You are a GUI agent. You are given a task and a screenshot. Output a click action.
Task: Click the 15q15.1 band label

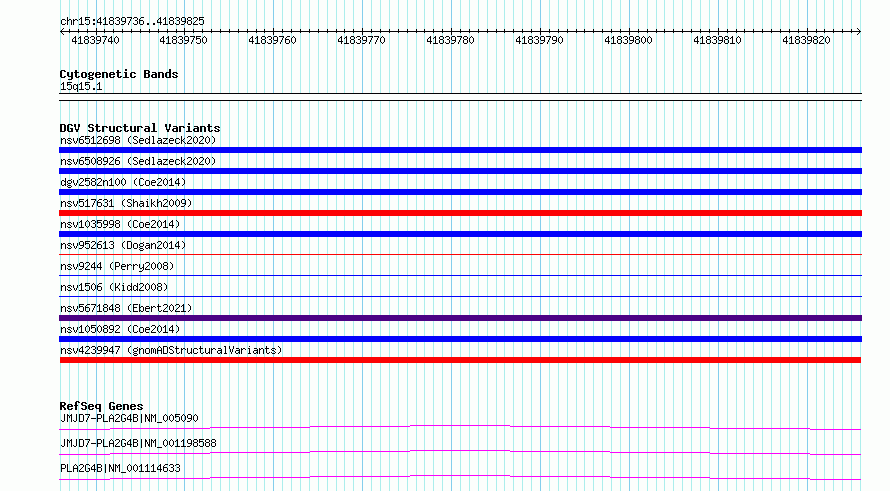(x=81, y=86)
